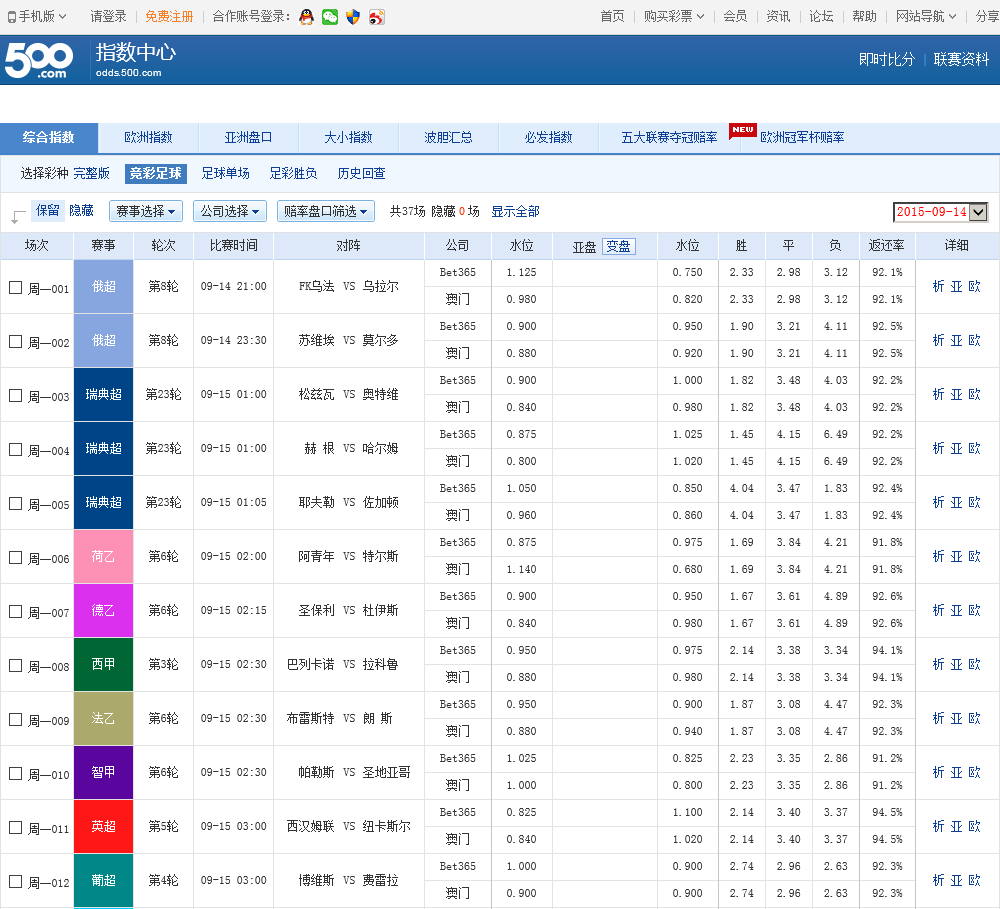Open 欧 European odds for match 周一003
This screenshot has width=1000, height=909.
[974, 394]
